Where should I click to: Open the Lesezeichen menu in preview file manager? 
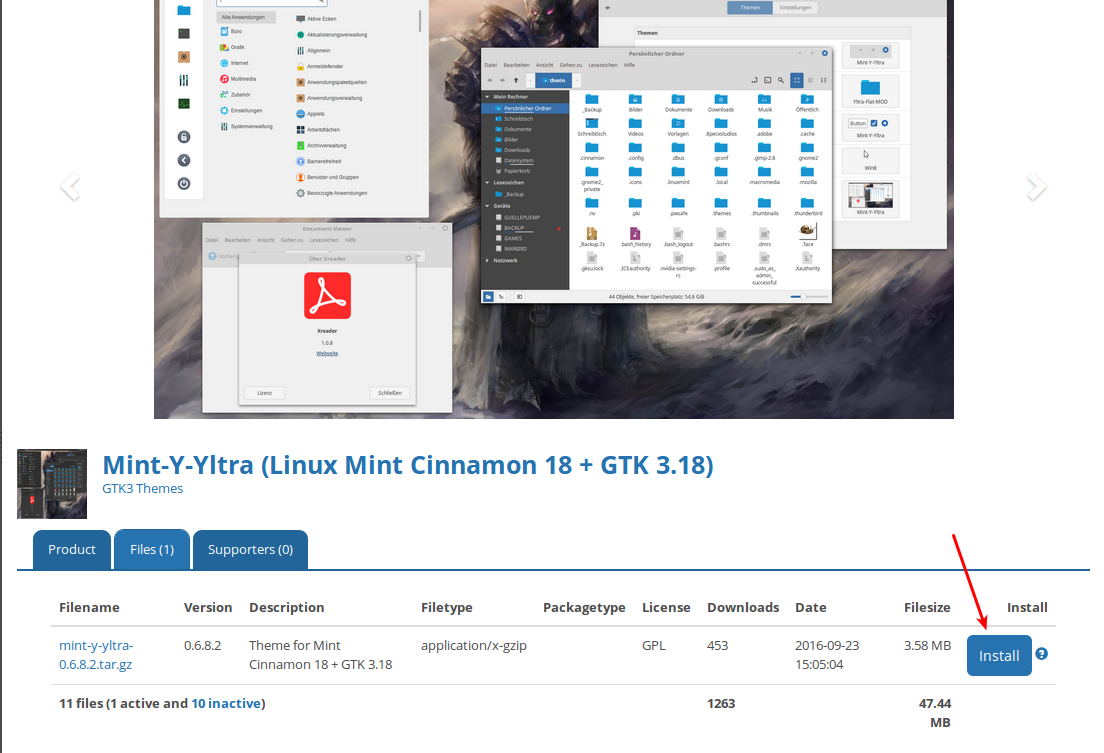point(603,65)
